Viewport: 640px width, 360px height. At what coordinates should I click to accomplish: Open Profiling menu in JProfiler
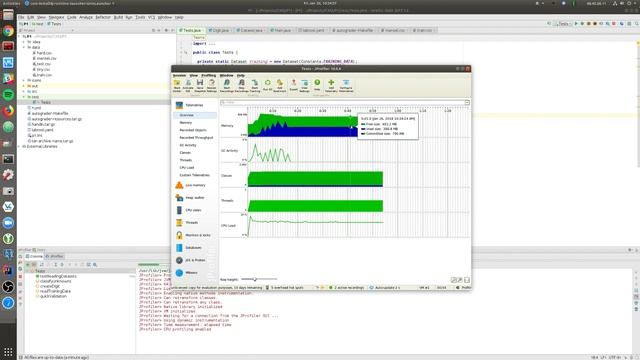coord(209,76)
